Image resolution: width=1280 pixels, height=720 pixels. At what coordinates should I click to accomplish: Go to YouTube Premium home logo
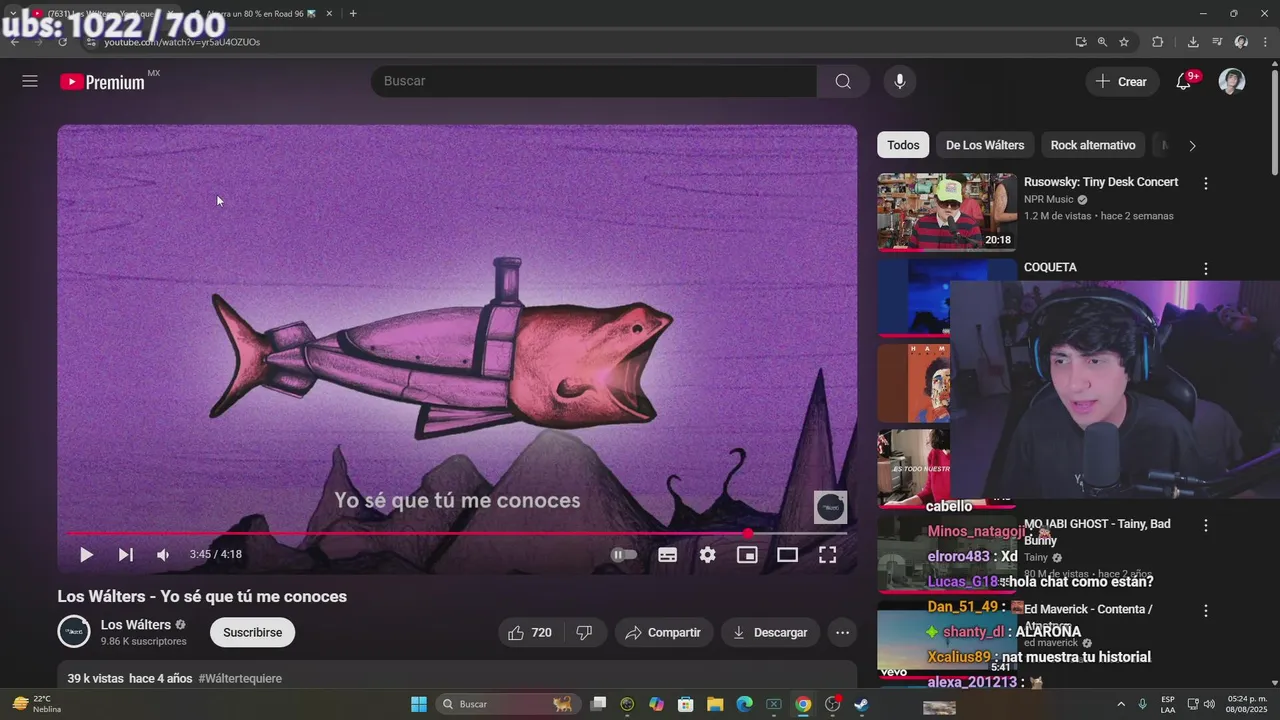click(x=103, y=82)
